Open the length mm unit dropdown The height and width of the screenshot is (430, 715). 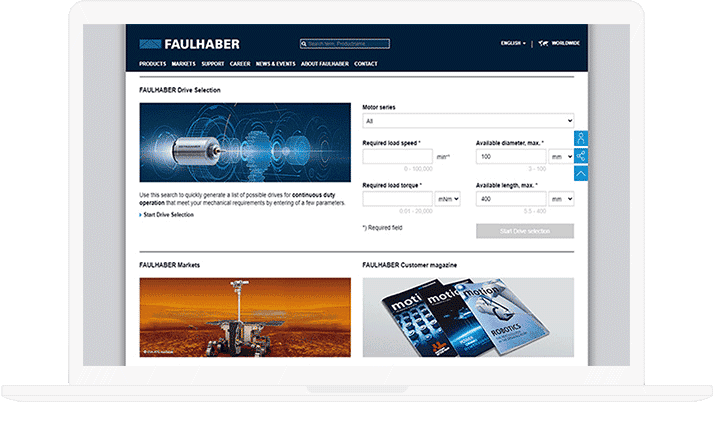tap(561, 199)
